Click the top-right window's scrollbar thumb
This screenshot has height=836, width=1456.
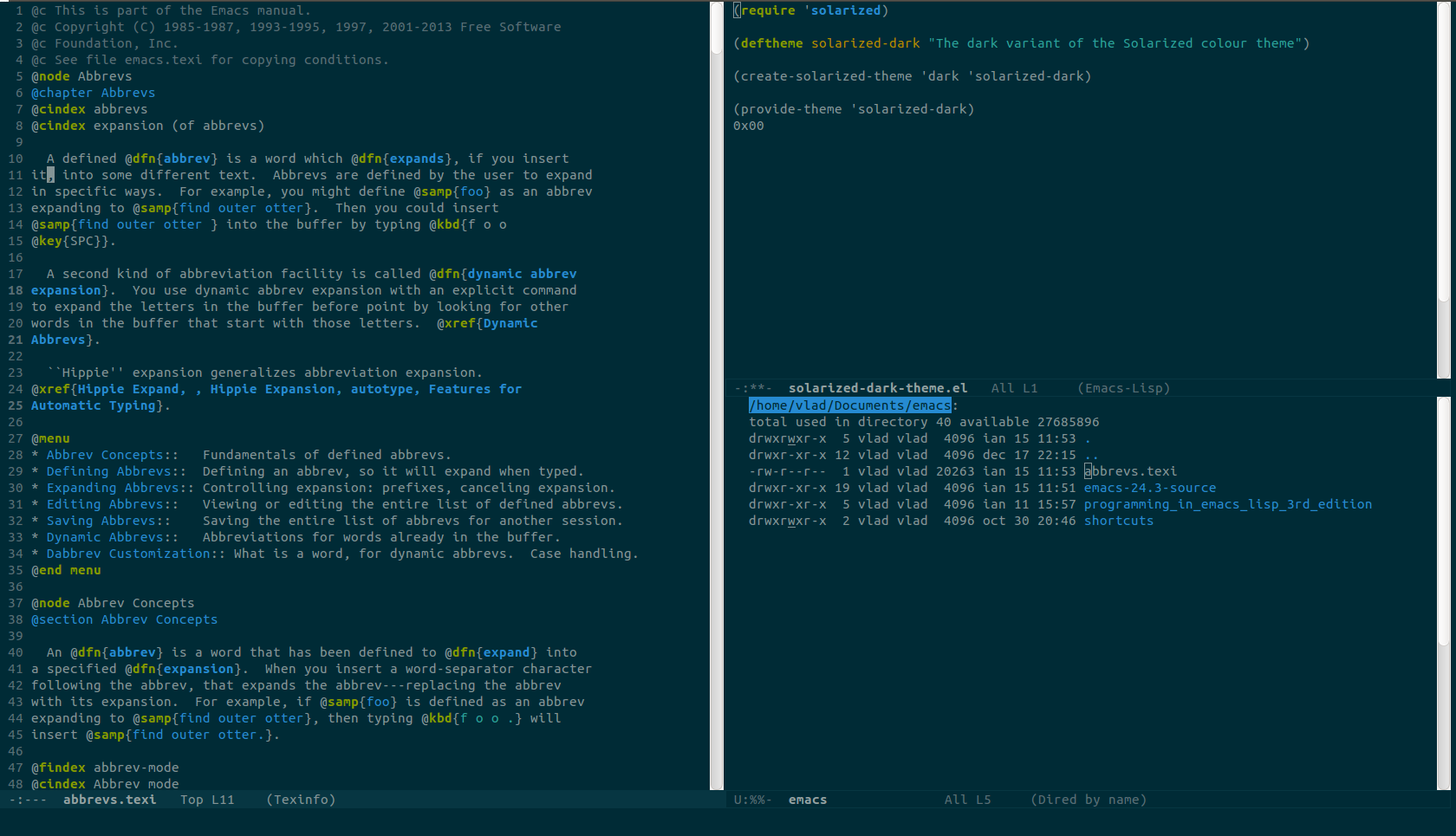pos(1443,152)
